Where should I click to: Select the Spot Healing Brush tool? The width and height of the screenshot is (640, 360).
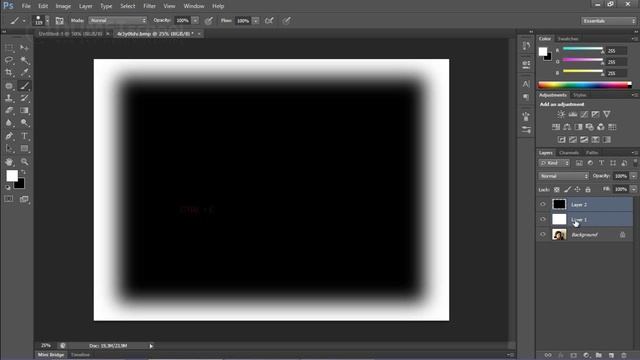tap(9, 86)
